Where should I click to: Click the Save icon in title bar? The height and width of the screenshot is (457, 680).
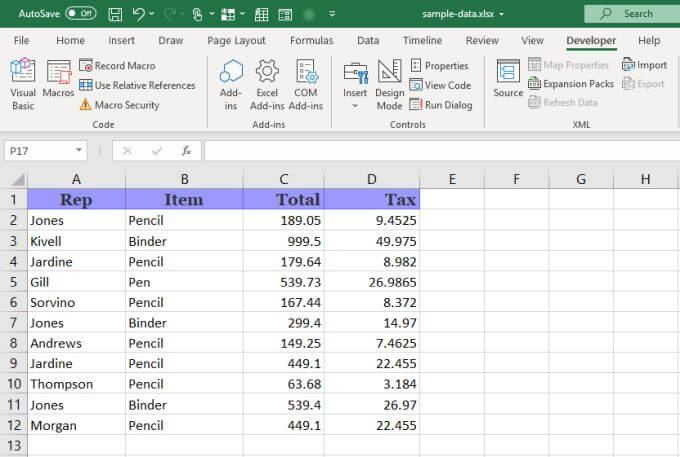pos(115,14)
